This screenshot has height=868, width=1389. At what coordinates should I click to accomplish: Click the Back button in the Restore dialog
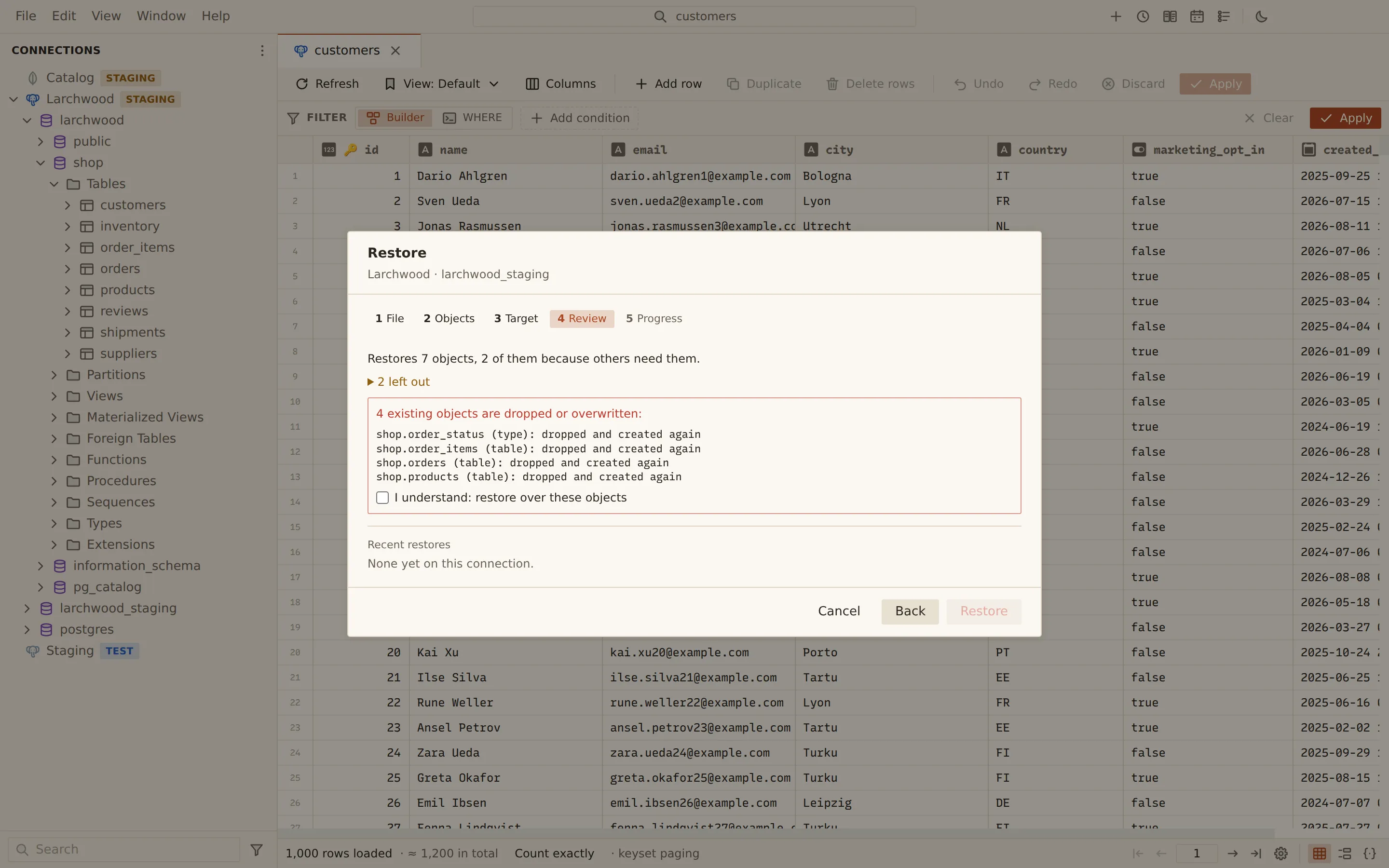910,611
